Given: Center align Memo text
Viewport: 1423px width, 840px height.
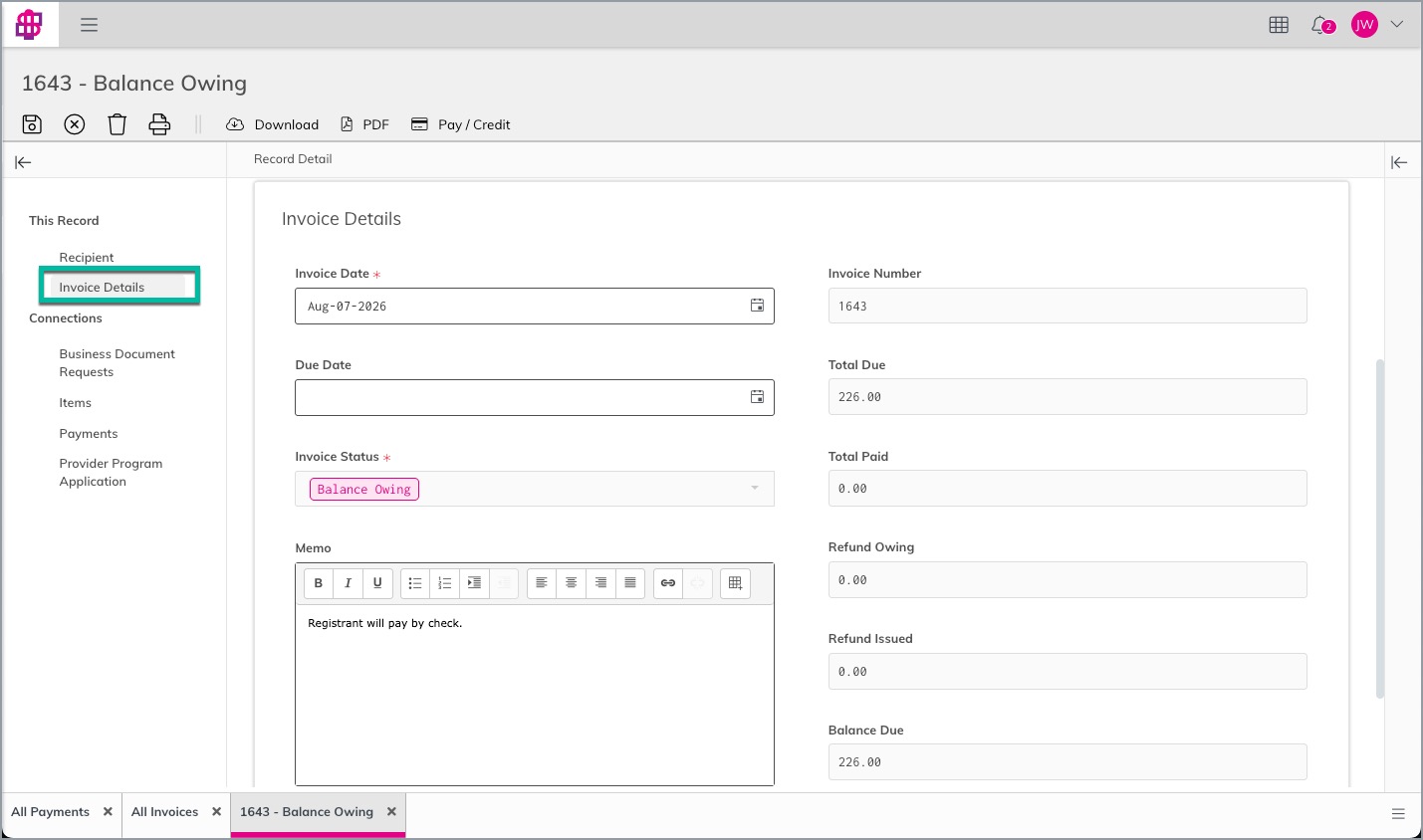Looking at the screenshot, I should coord(572,583).
